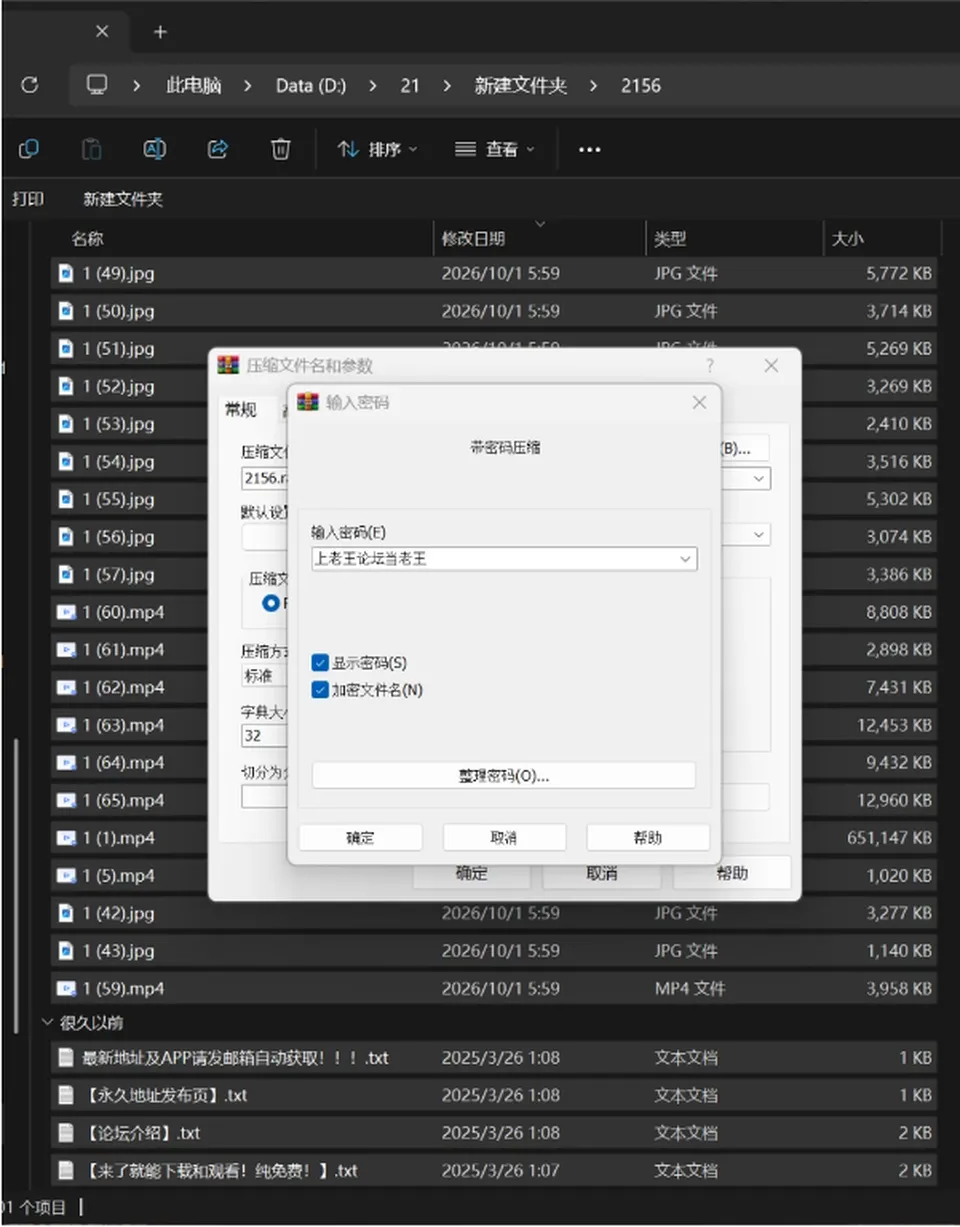
Task: Click the paste clipboard icon in Explorer toolbar
Action: [91, 149]
